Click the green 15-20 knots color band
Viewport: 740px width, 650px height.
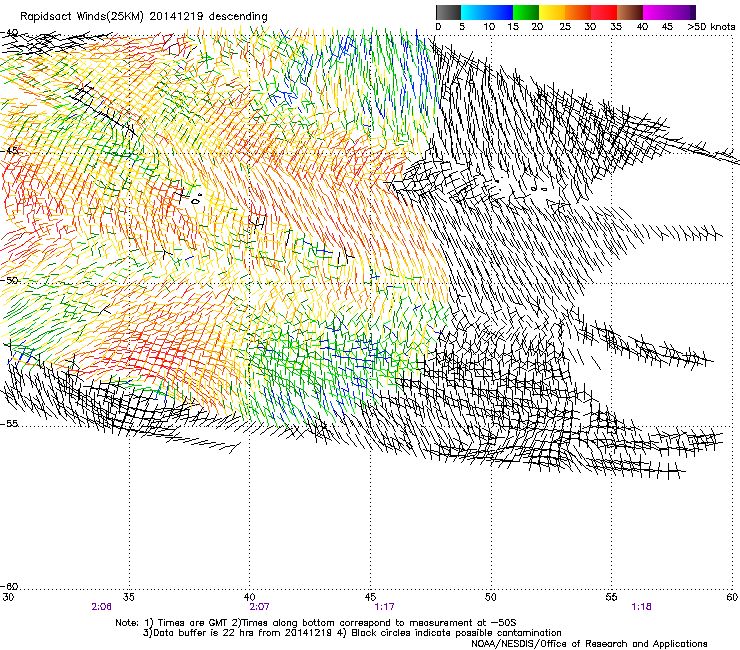526,12
